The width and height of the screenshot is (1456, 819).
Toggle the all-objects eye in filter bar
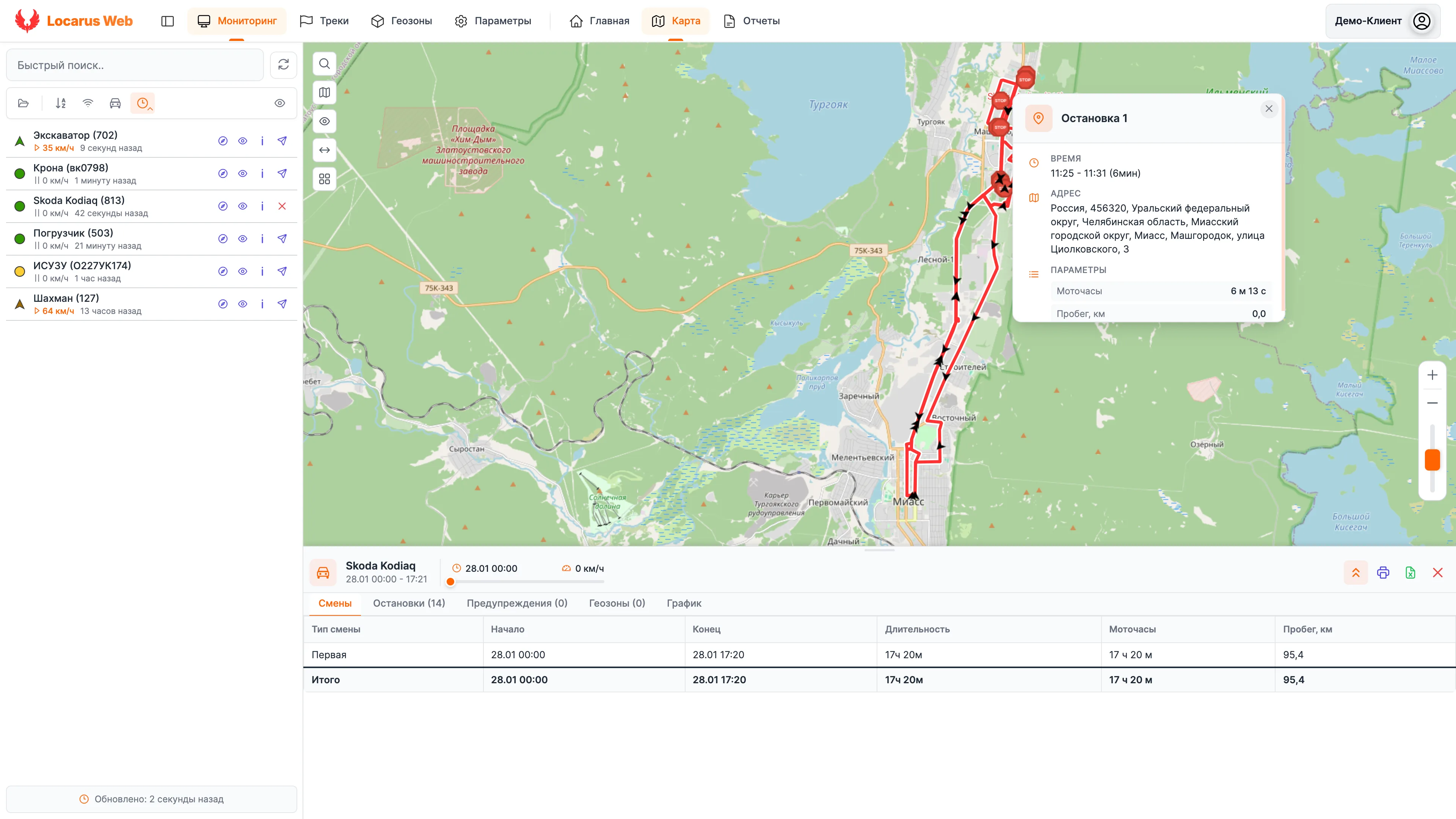(280, 103)
